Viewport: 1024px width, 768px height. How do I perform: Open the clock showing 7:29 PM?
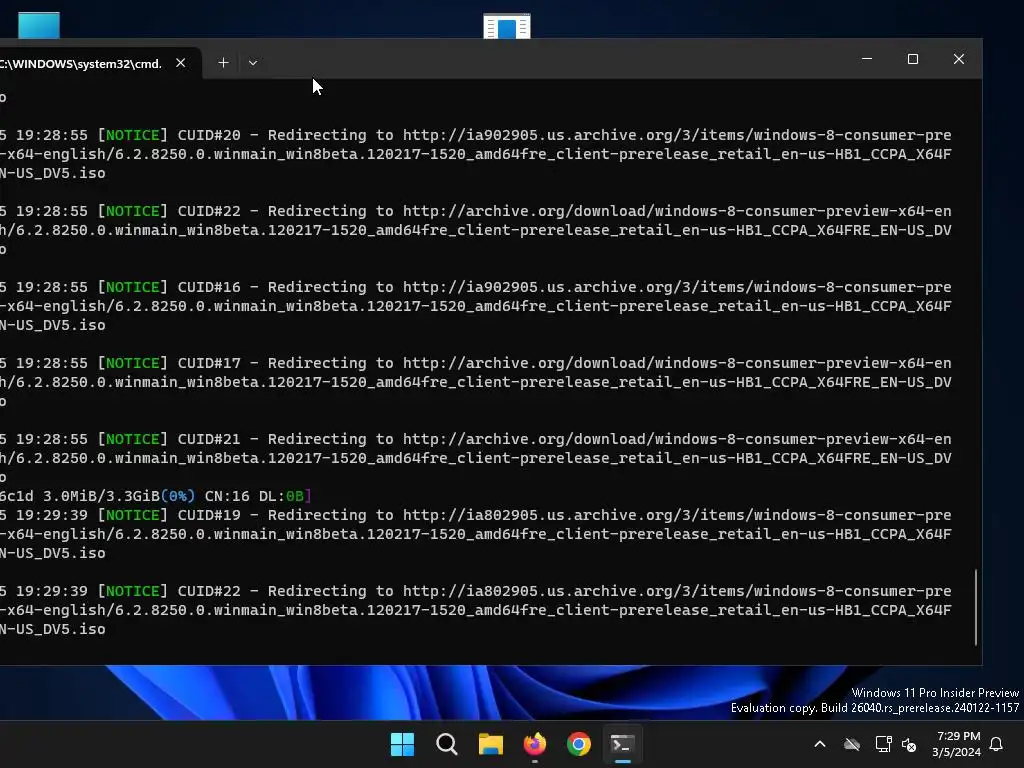(x=957, y=744)
